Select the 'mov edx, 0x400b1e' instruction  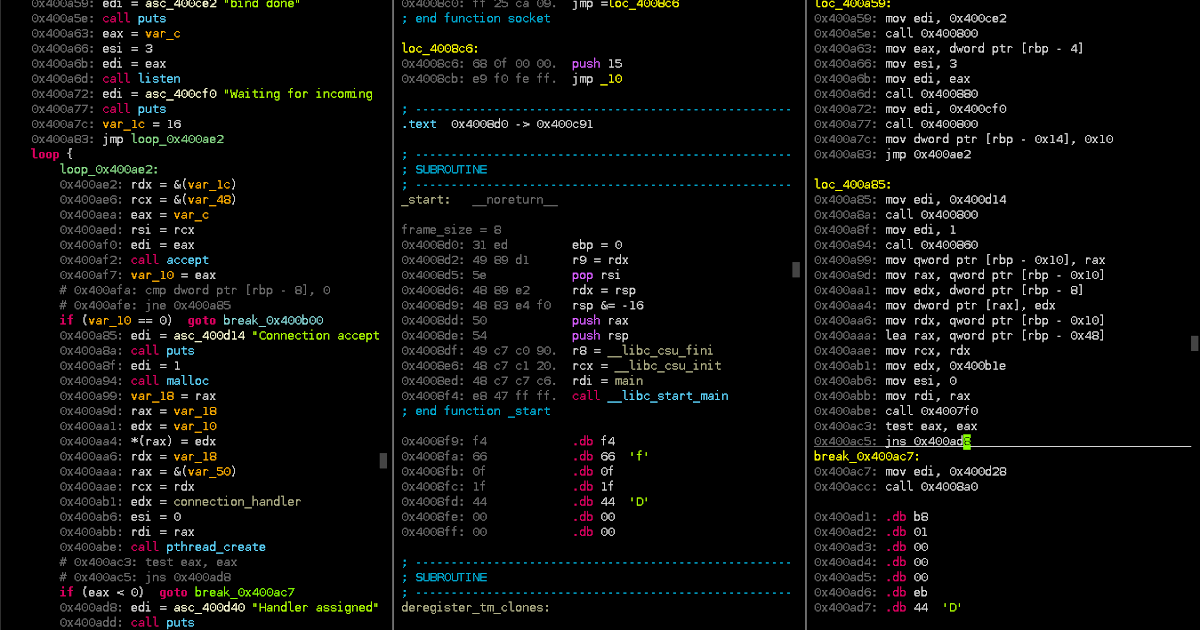pos(946,366)
